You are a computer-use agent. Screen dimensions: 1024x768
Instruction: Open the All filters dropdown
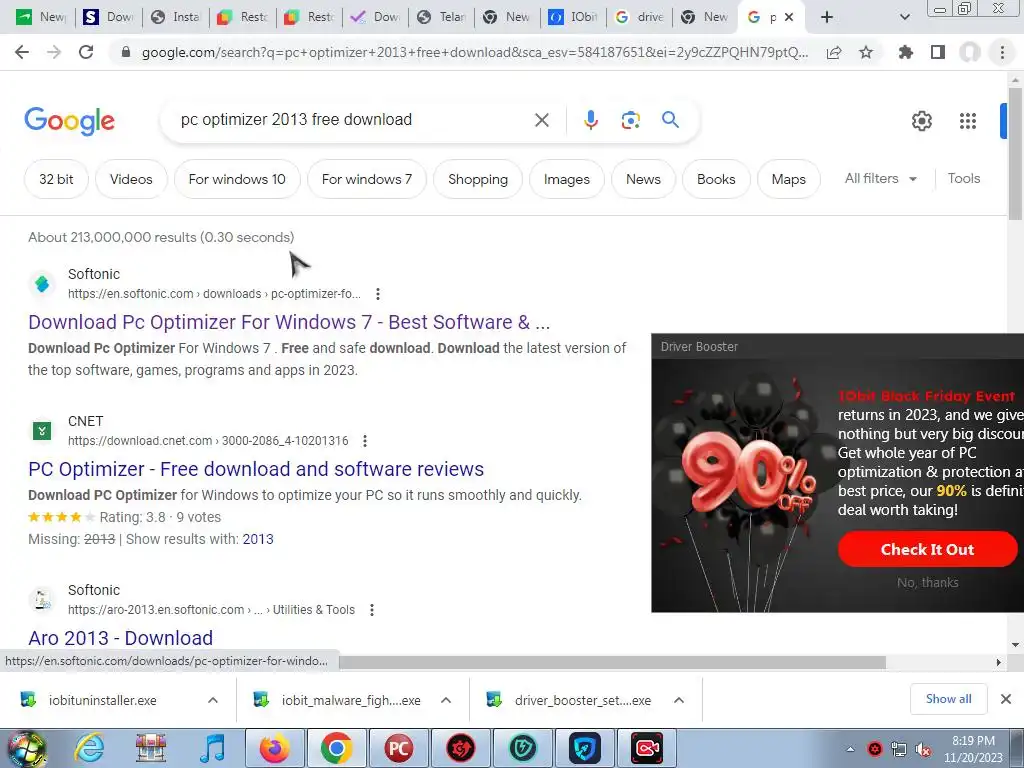pyautogui.click(x=881, y=178)
